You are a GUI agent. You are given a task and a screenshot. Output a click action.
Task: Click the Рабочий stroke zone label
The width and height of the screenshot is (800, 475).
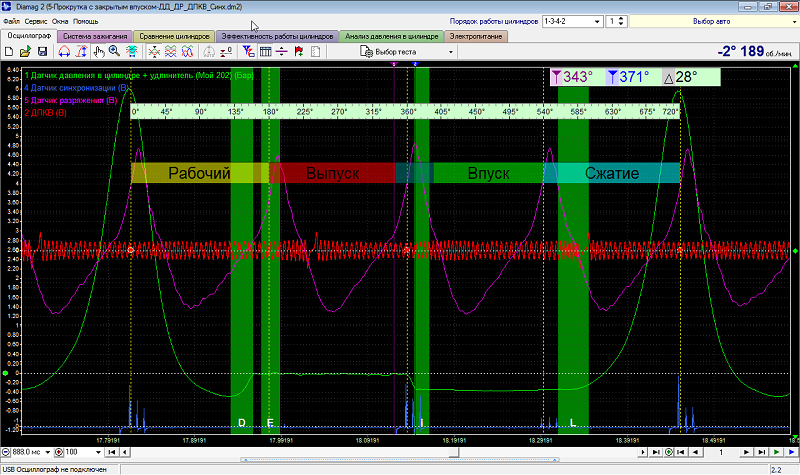[199, 173]
